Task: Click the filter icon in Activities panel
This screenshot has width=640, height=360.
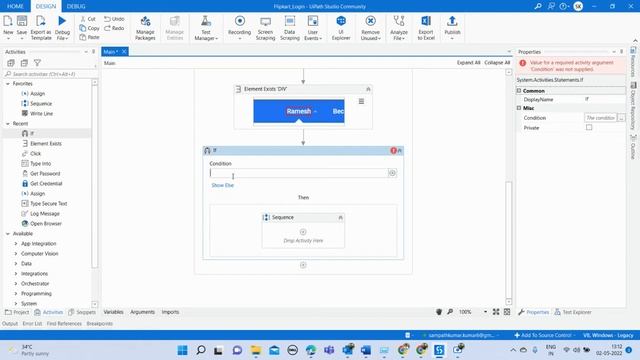Action: pos(38,63)
